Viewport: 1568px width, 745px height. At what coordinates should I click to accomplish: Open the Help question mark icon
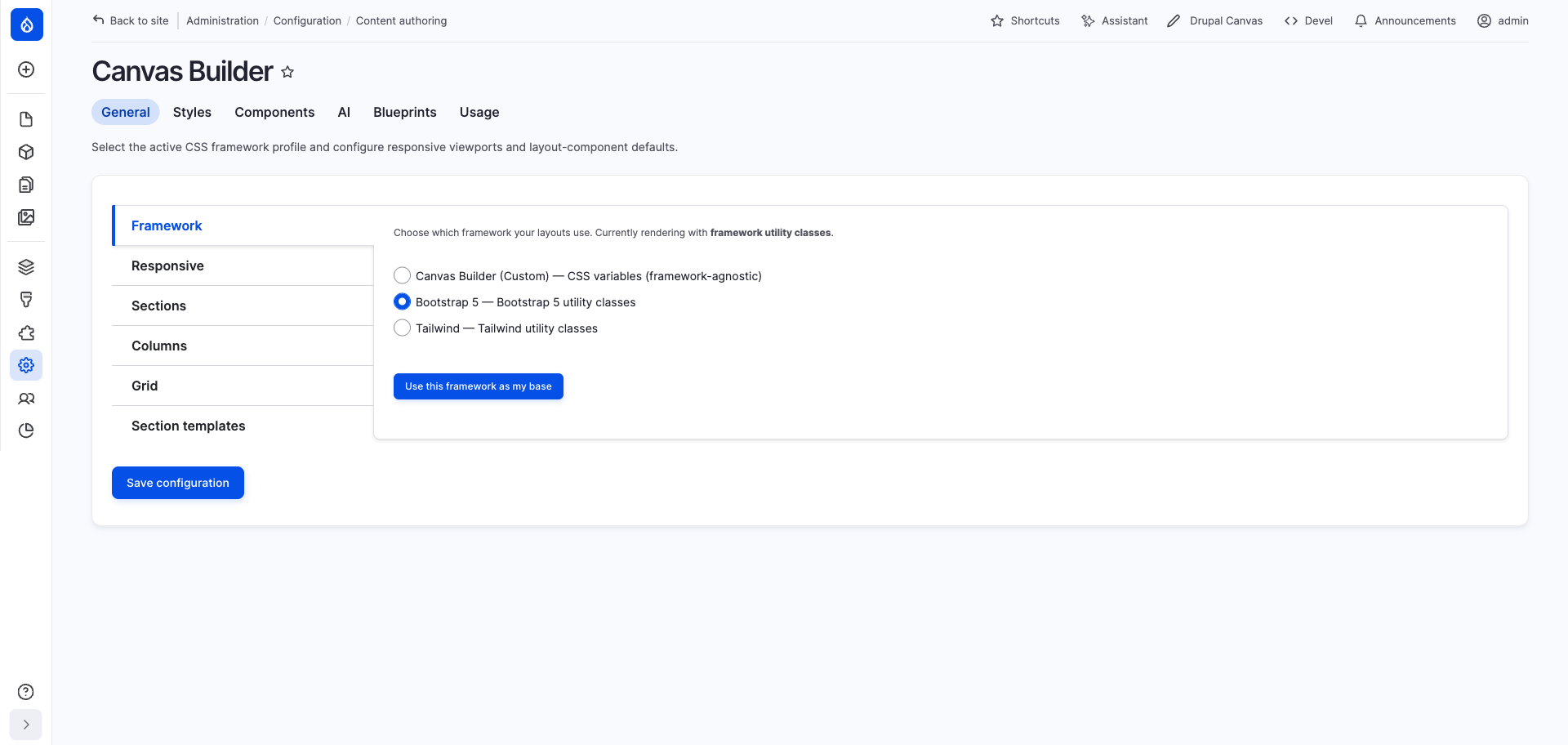(26, 692)
